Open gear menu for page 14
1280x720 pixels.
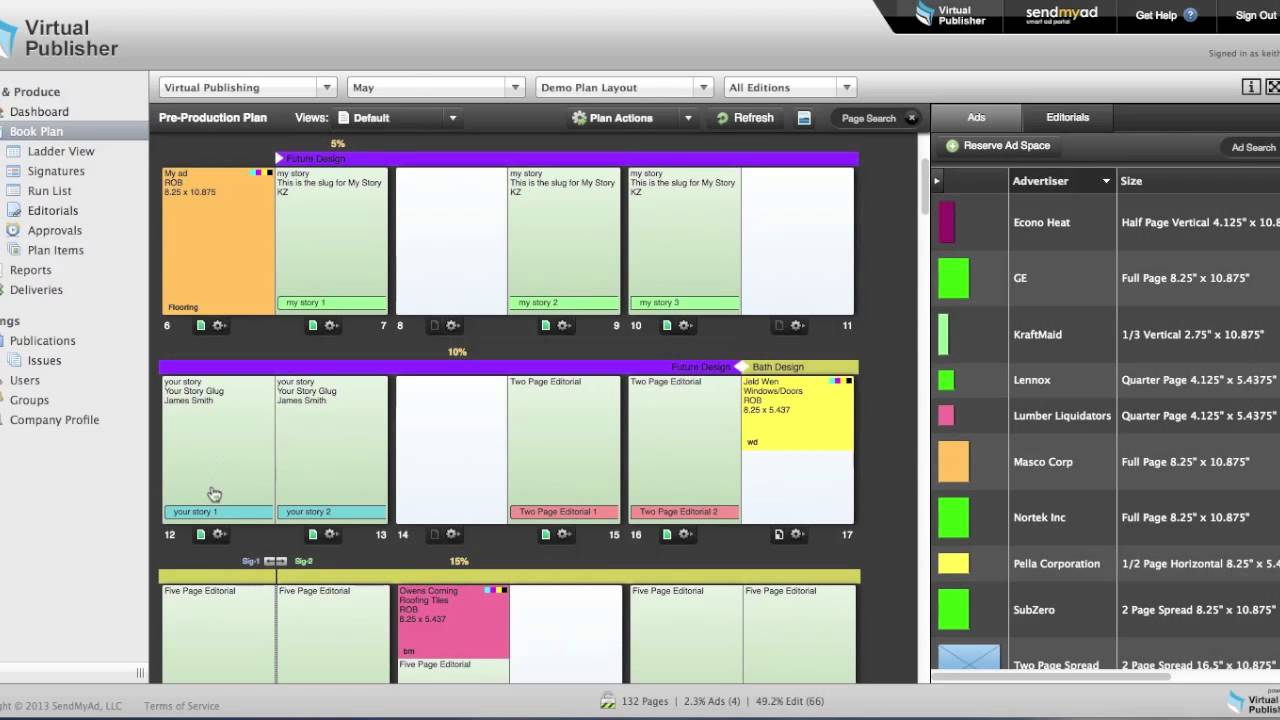(x=452, y=534)
